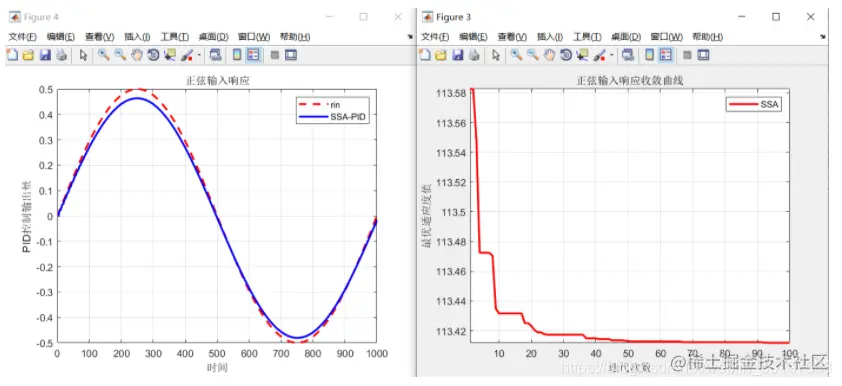Choose the Pan hand tool in Figure 4
The height and width of the screenshot is (386, 842).
(x=136, y=55)
